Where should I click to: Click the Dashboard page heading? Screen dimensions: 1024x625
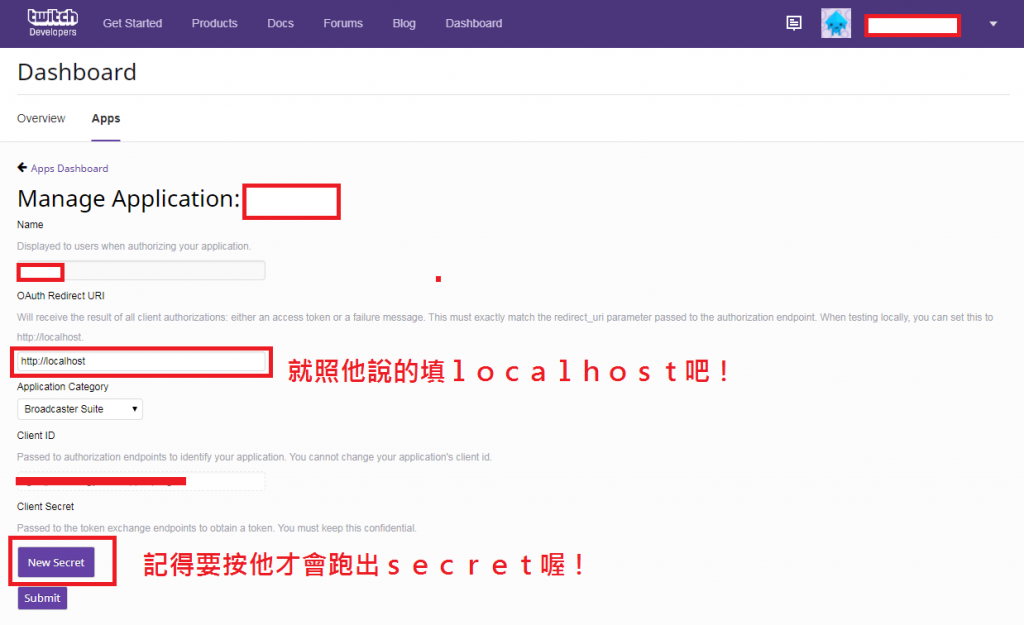click(x=77, y=72)
